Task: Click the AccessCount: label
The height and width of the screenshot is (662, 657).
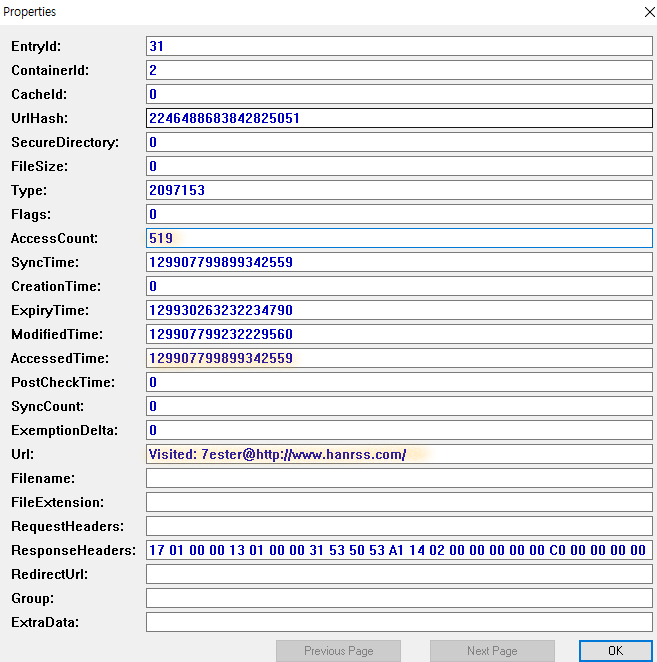Action: [54, 239]
